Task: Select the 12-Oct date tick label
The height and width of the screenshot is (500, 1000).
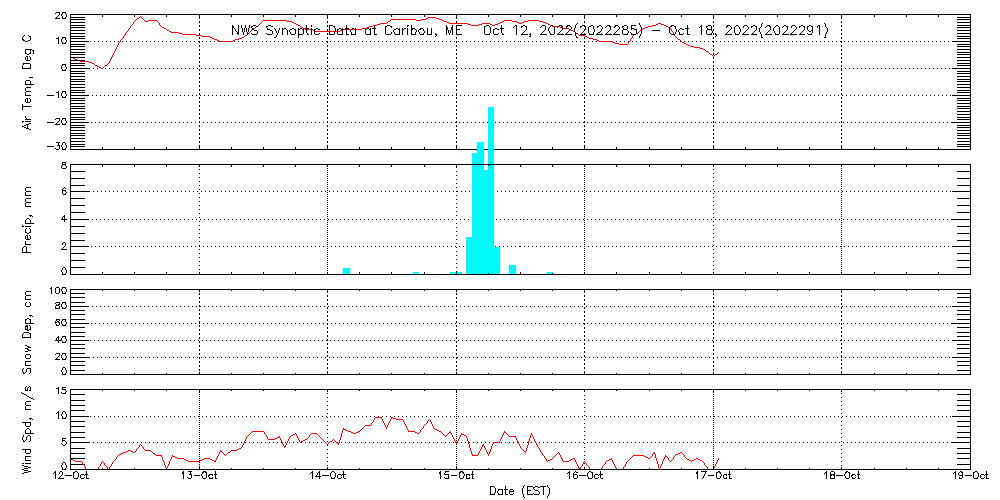Action: click(72, 478)
